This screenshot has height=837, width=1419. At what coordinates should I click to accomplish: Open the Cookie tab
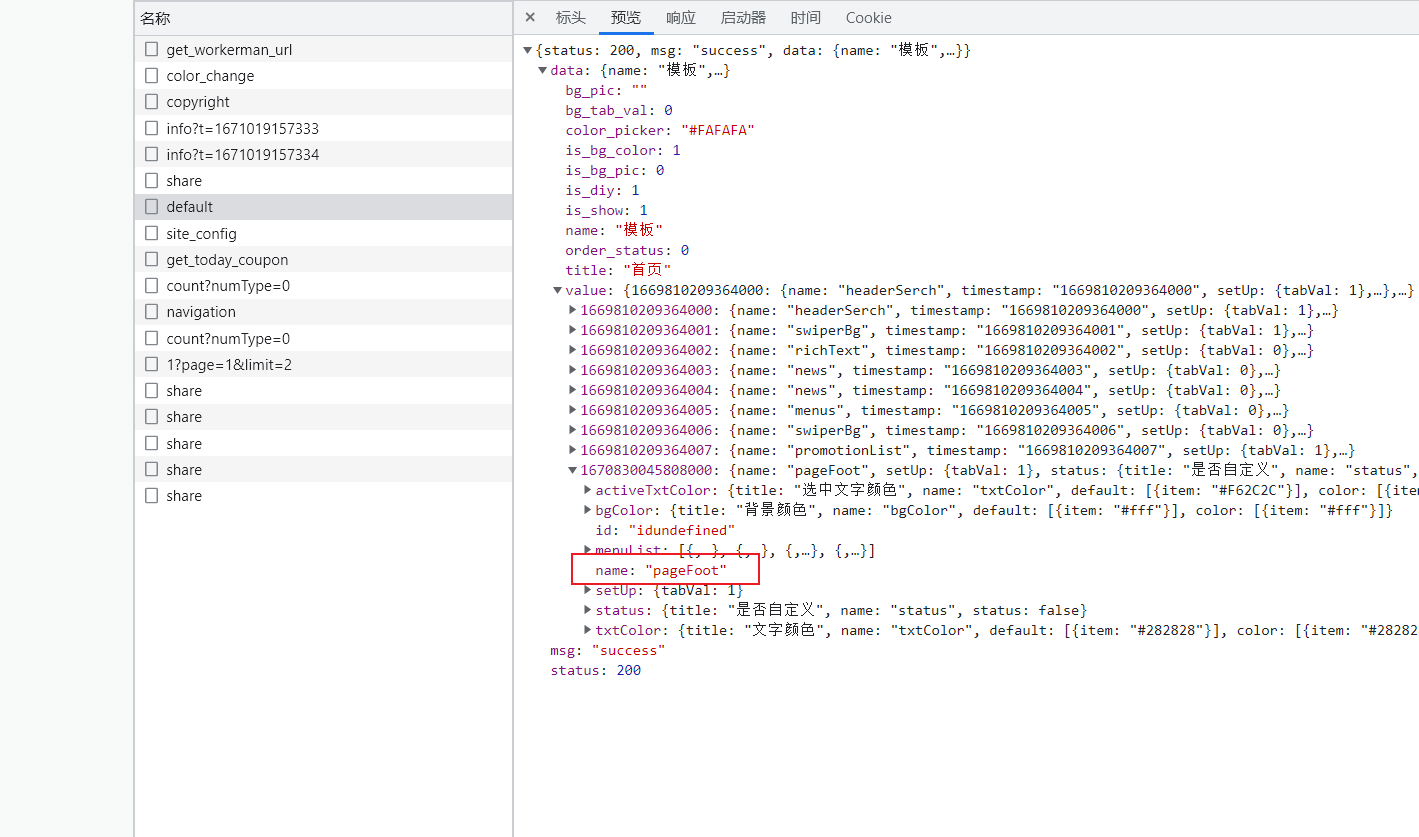tap(868, 17)
